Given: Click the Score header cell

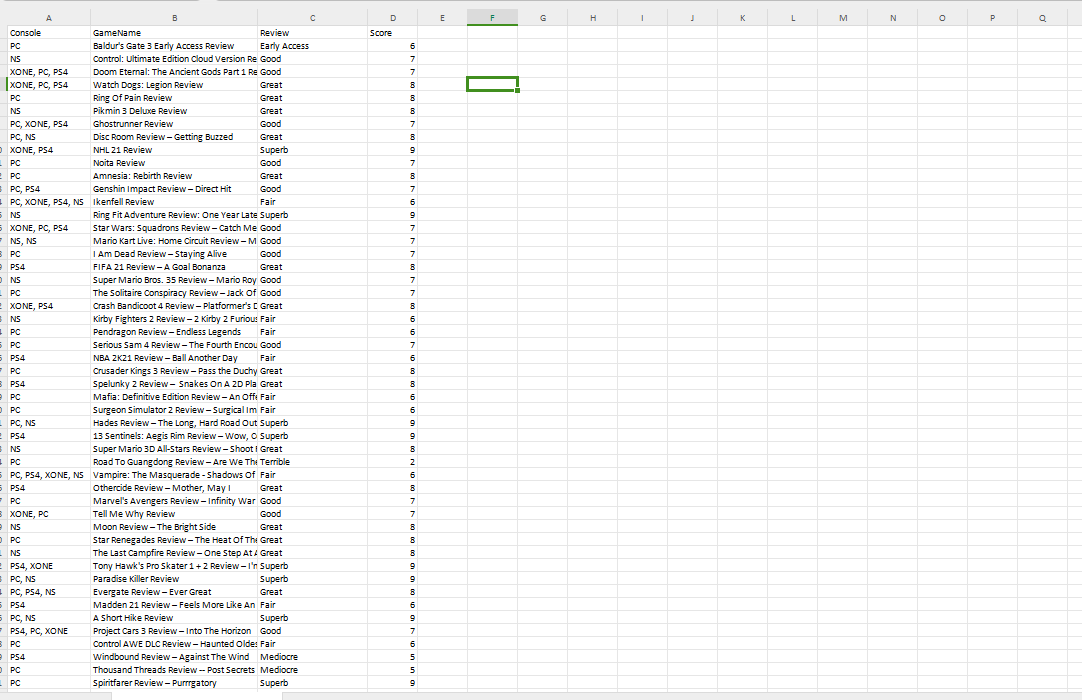Looking at the screenshot, I should (x=393, y=33).
